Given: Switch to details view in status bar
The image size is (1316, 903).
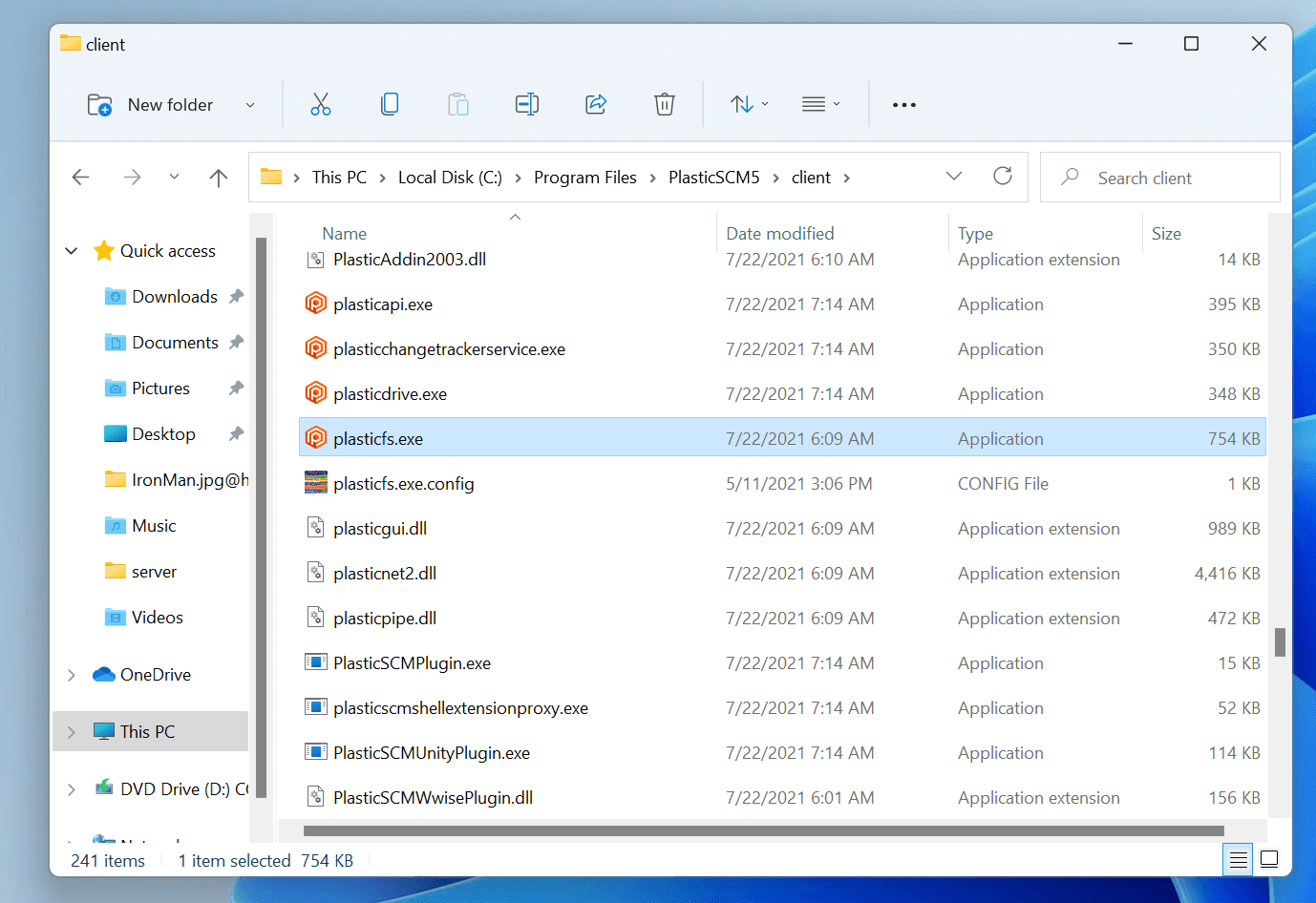Looking at the screenshot, I should [1237, 859].
